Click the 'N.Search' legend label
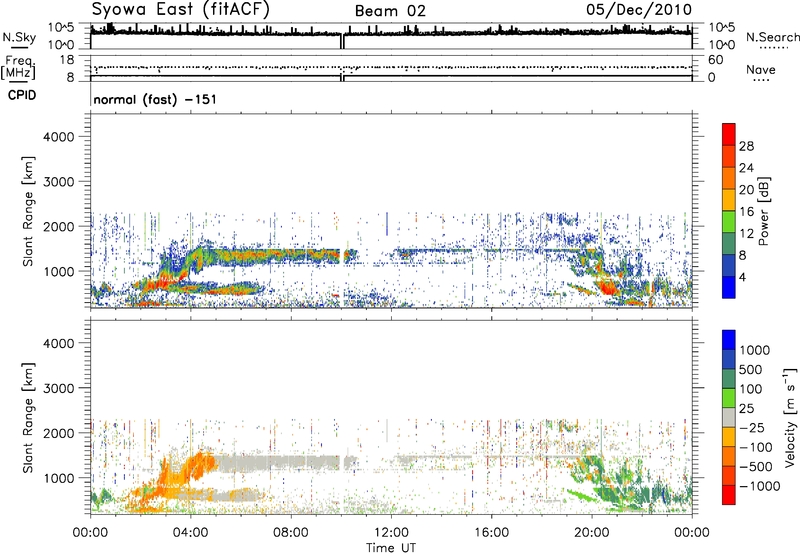Image resolution: width=800 pixels, height=554 pixels. pyautogui.click(x=773, y=37)
